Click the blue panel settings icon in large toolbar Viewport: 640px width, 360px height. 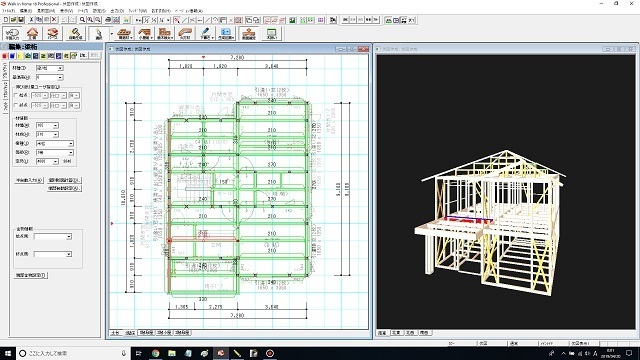[226, 33]
